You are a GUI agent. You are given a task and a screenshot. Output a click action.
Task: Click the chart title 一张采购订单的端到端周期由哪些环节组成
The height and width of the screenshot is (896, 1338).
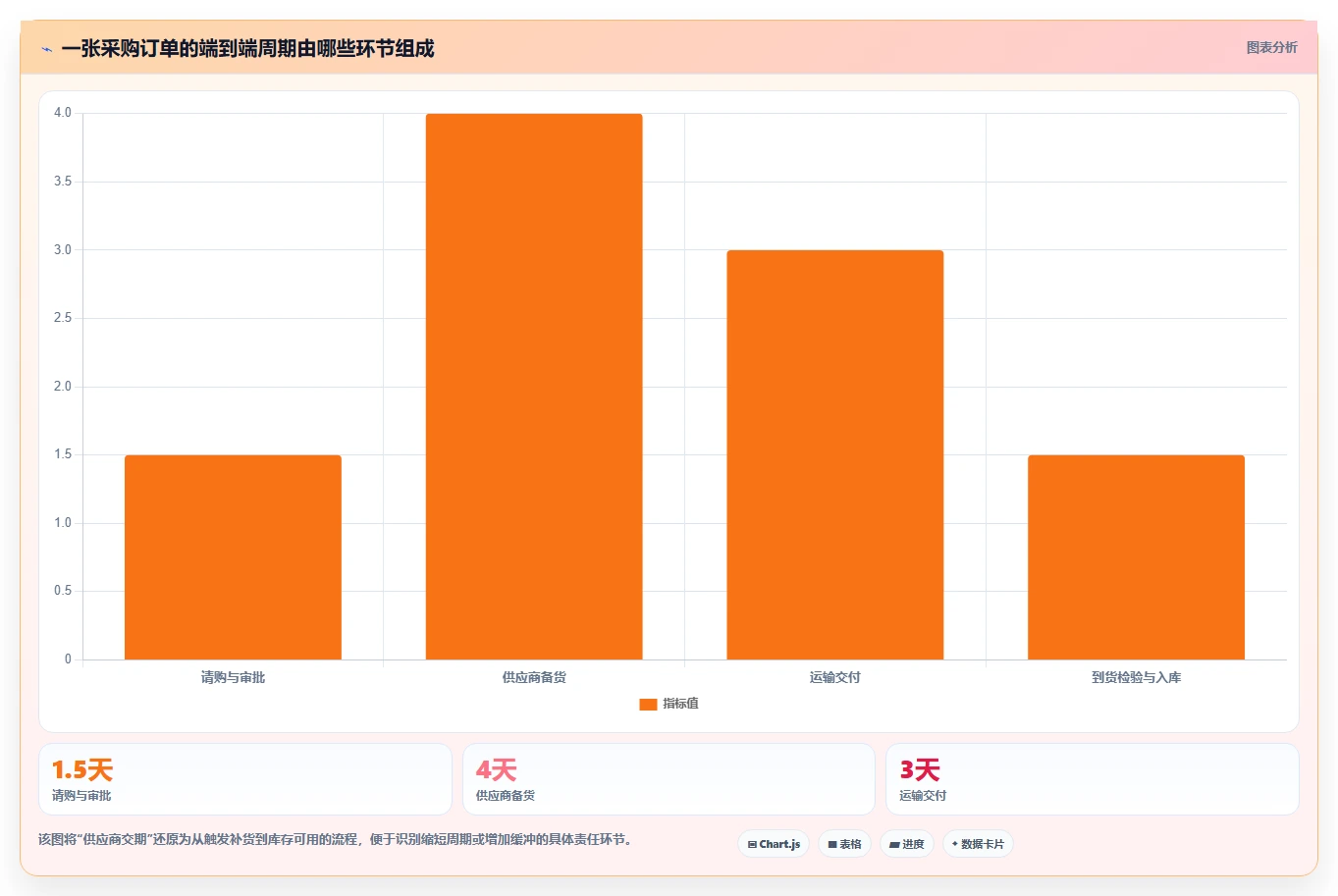coord(247,49)
